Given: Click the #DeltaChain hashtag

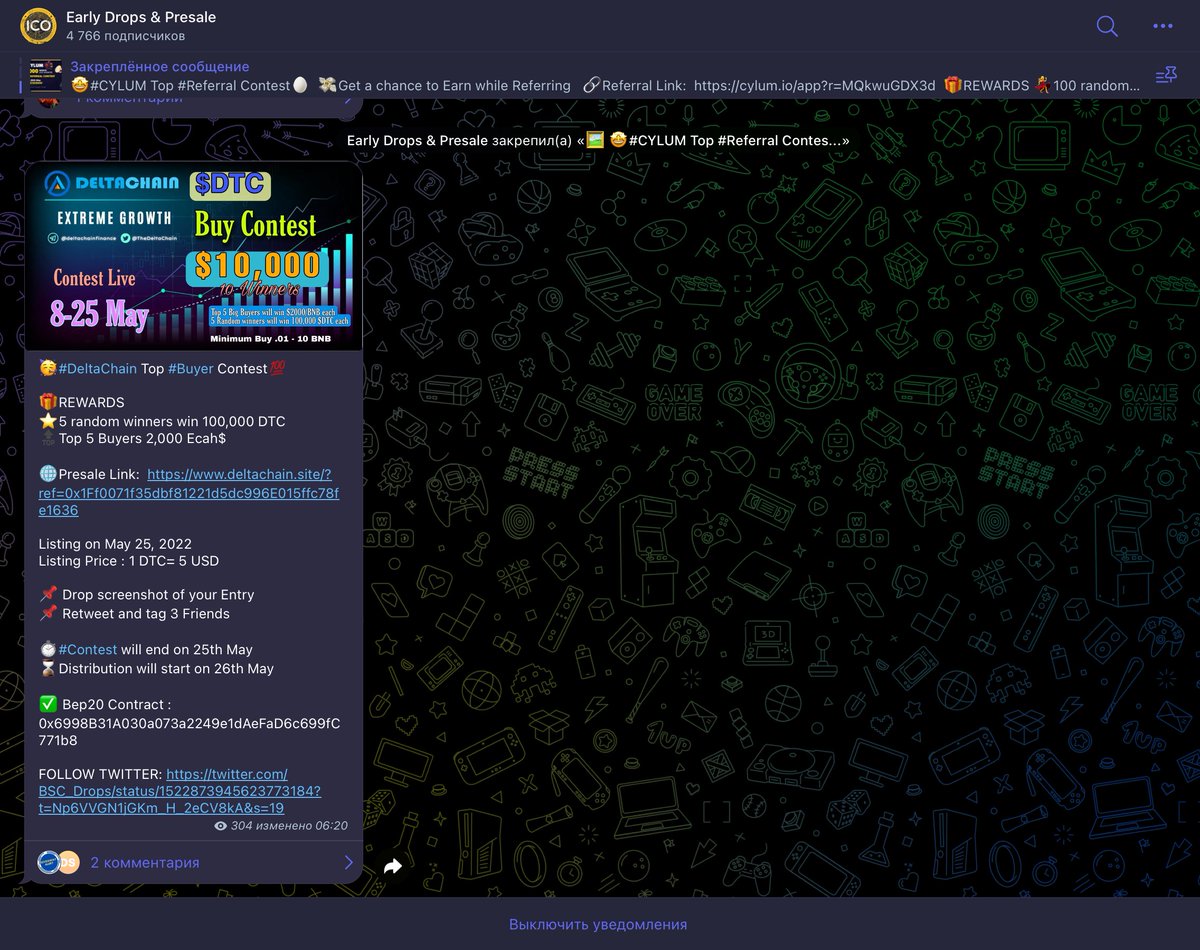Looking at the screenshot, I should click(x=97, y=368).
